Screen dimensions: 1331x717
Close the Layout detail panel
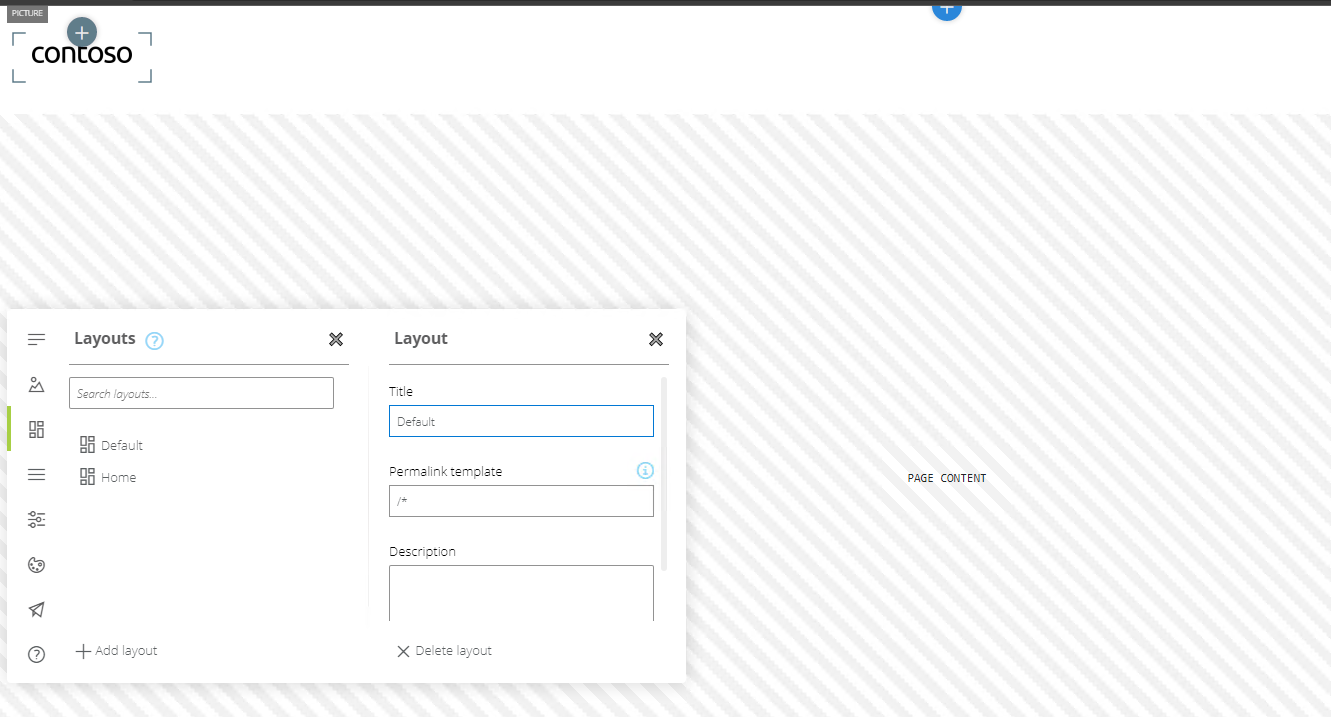point(656,339)
